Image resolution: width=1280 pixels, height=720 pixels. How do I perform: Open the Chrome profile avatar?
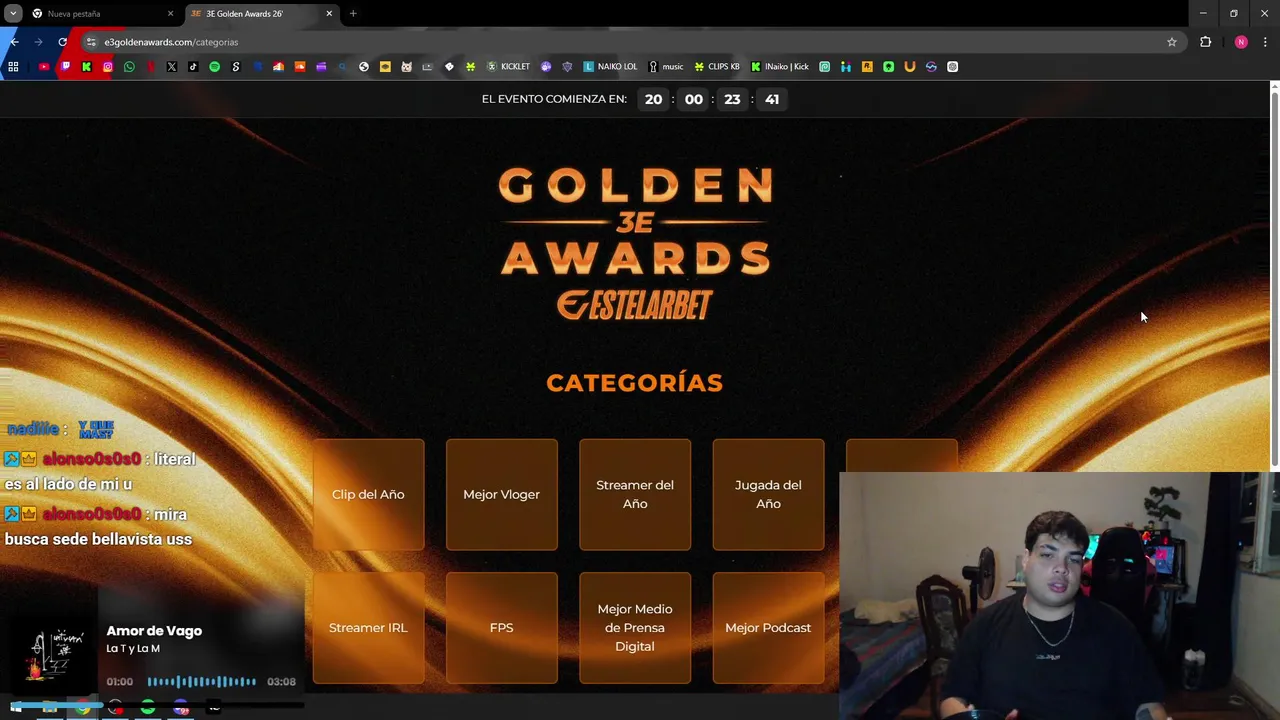pos(1241,42)
